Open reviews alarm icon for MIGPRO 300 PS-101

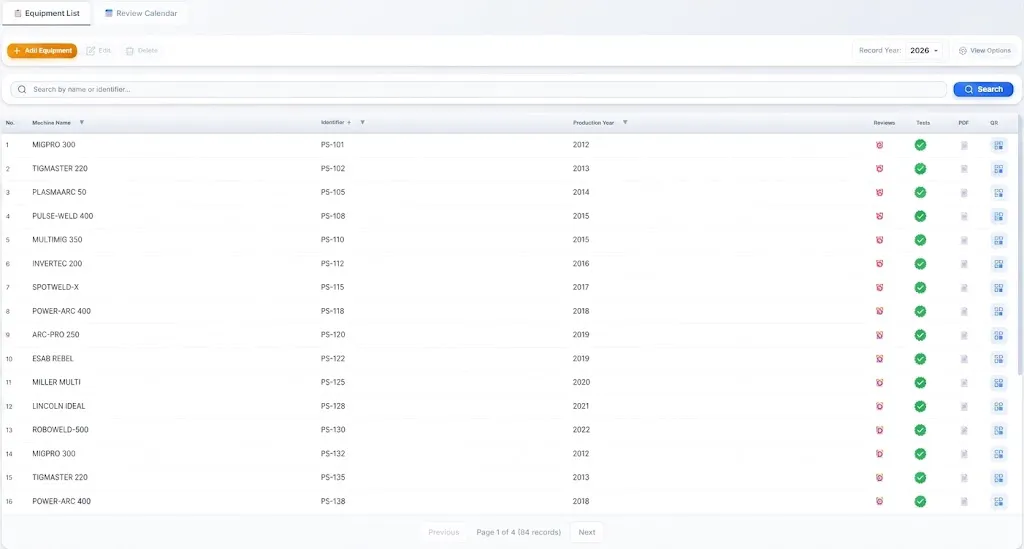pos(880,145)
